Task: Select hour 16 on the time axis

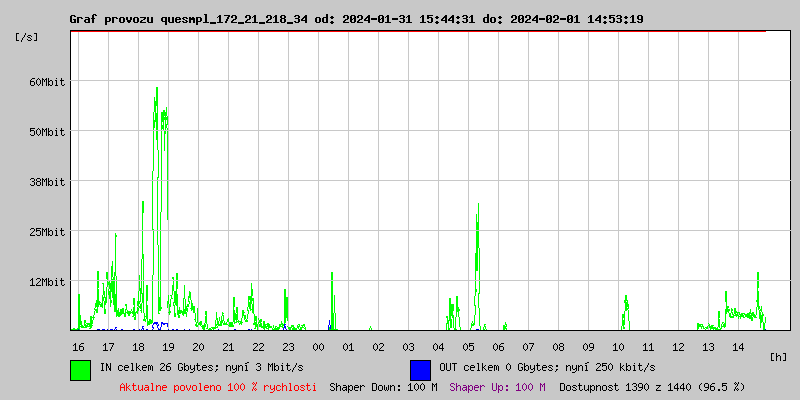Action: pos(78,346)
